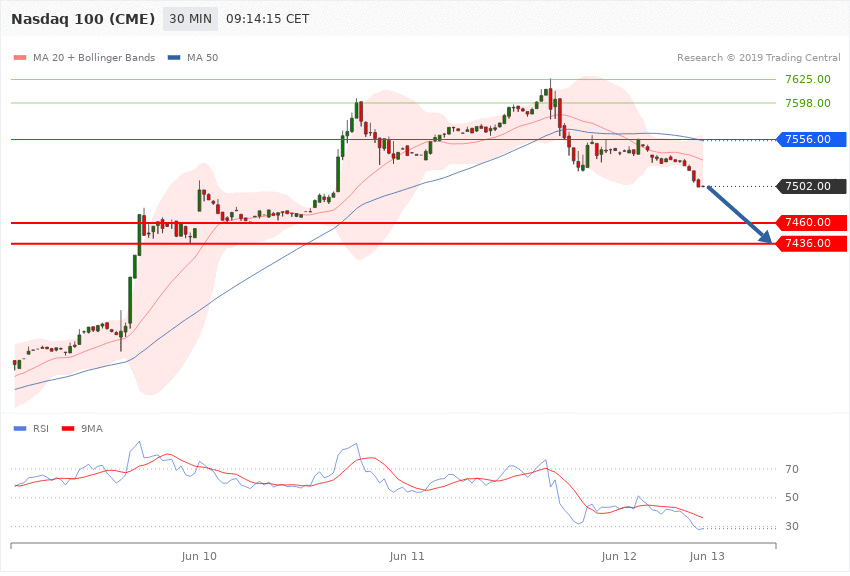The width and height of the screenshot is (850, 576).
Task: Click the 9MA legend label
Action: (x=92, y=429)
